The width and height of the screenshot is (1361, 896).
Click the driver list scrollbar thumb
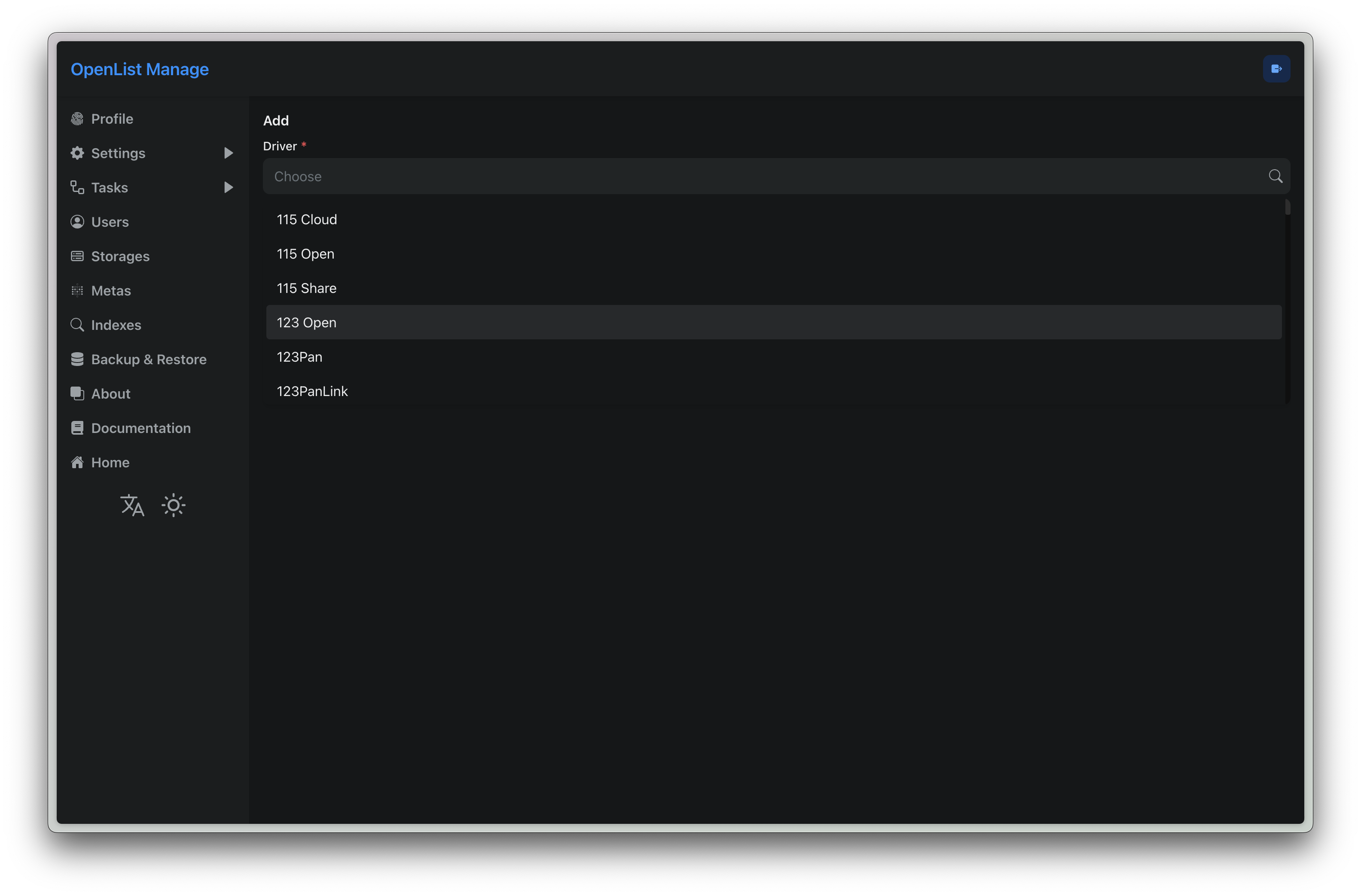[x=1287, y=207]
